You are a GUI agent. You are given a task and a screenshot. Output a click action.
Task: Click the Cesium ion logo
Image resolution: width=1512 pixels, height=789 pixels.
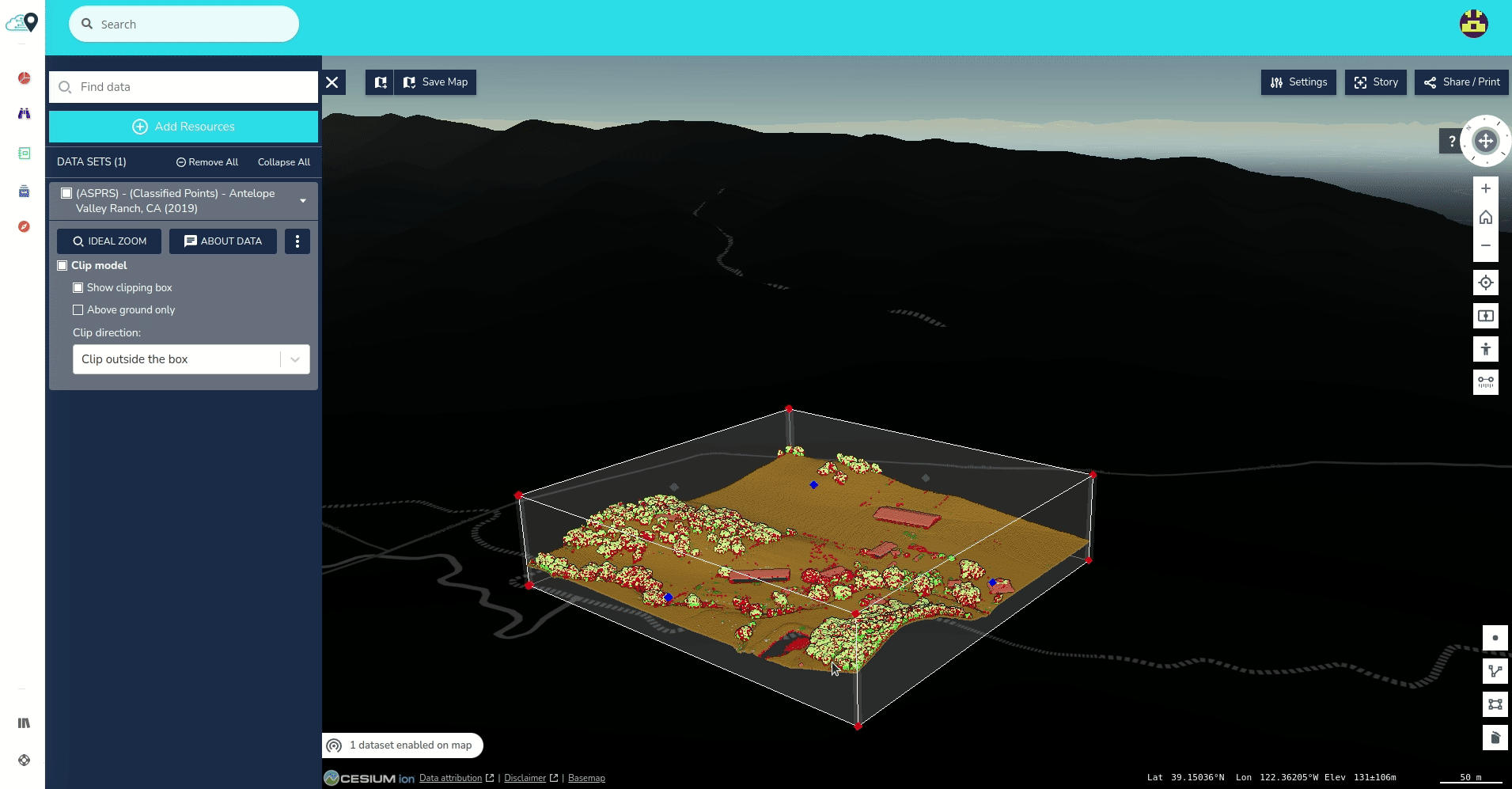point(369,778)
